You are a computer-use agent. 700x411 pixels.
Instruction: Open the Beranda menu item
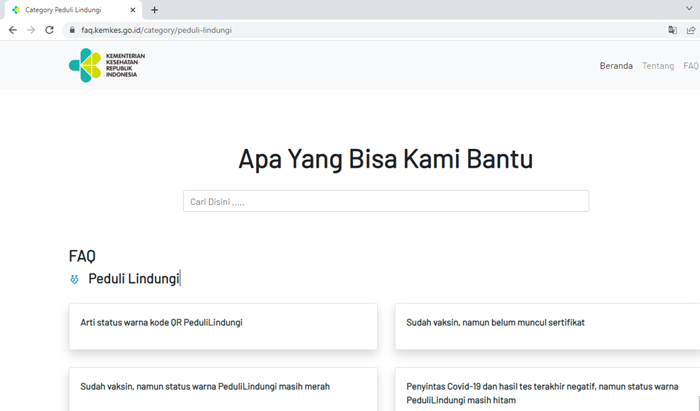tap(616, 66)
